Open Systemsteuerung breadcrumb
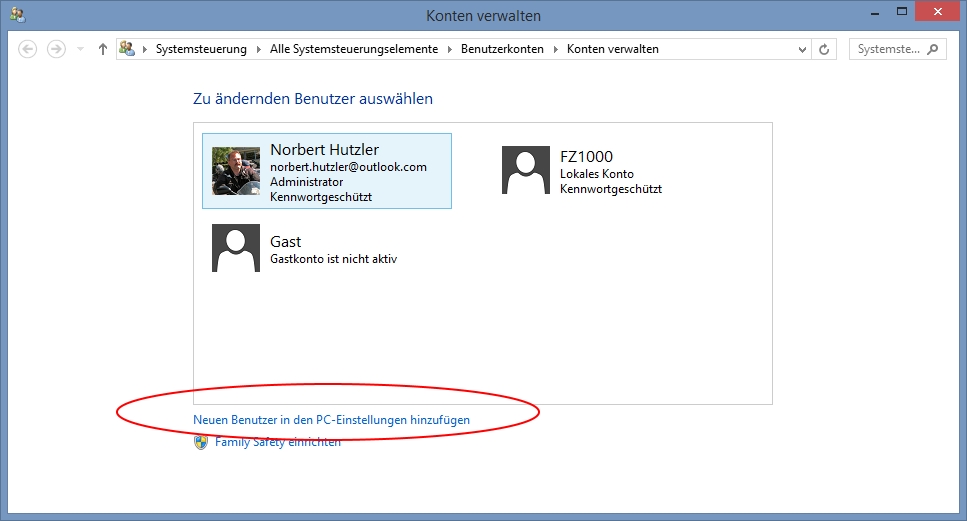Screen dimensions: 967x521 [201, 49]
